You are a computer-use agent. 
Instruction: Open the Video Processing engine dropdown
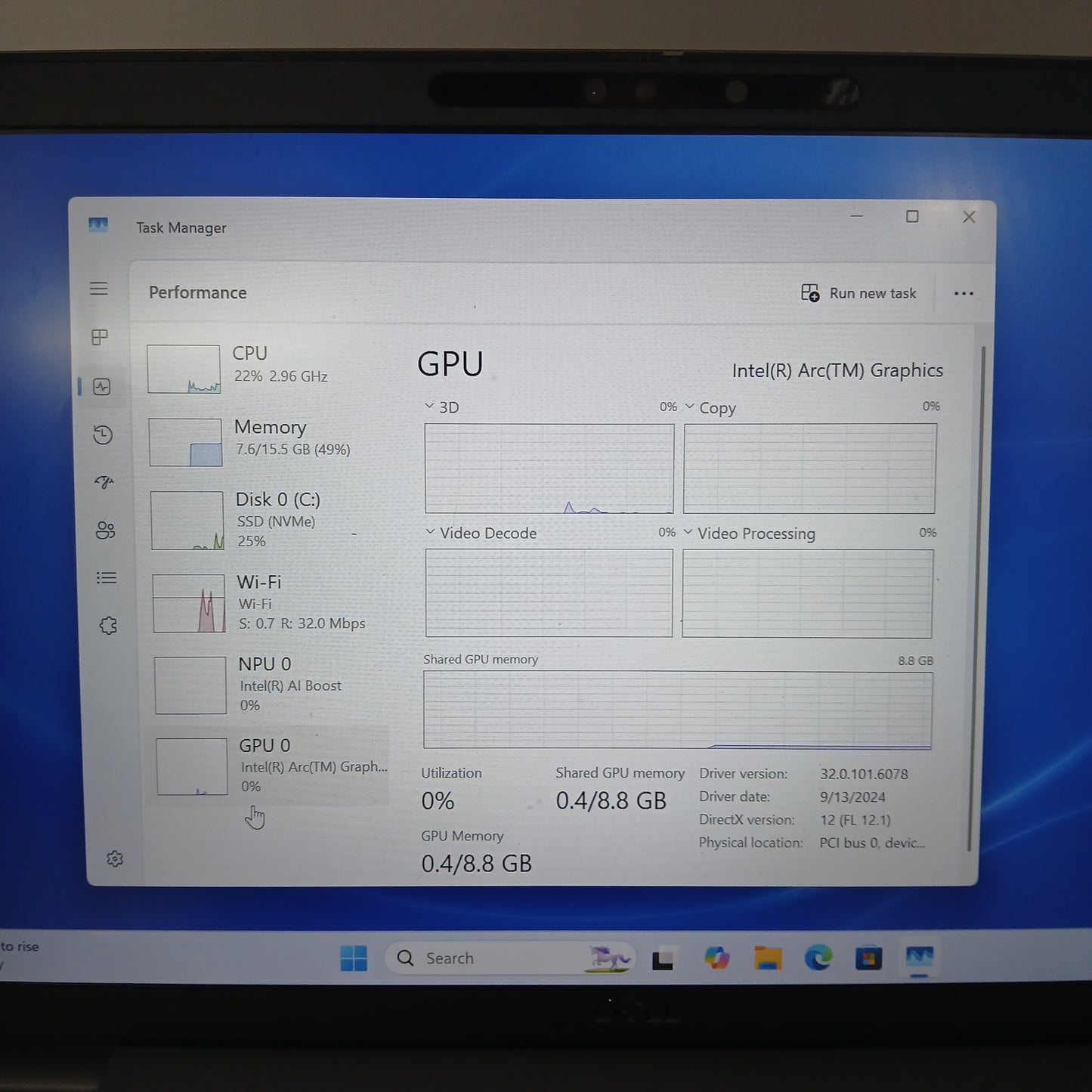tap(688, 532)
